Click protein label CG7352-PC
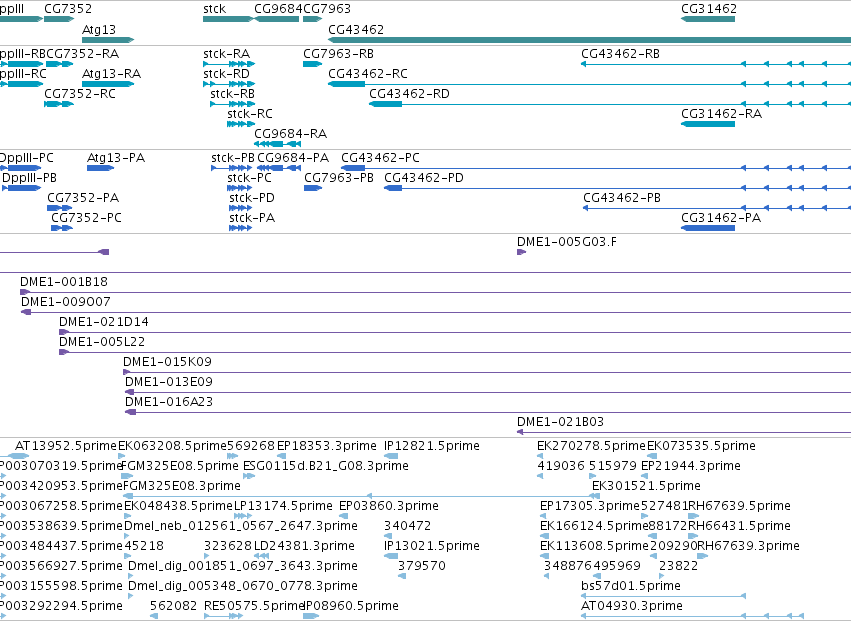The height and width of the screenshot is (621, 851). click(x=86, y=218)
